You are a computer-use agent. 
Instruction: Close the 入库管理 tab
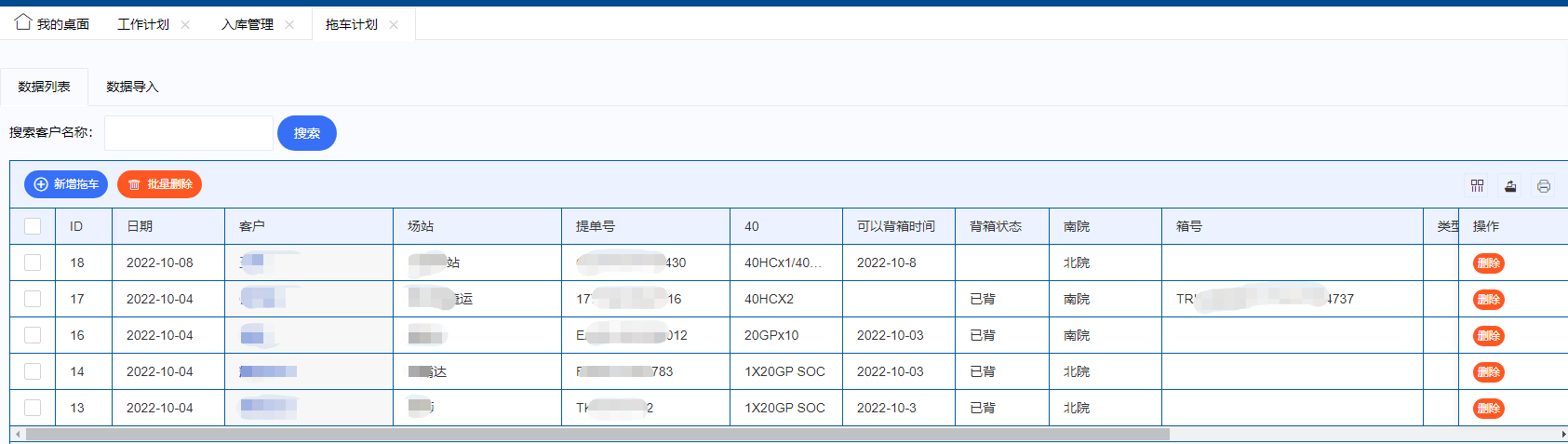(x=289, y=25)
